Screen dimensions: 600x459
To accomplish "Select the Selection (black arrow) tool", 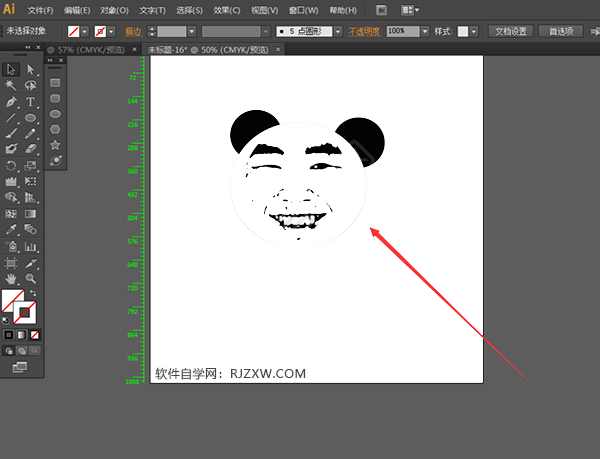I will [x=11, y=69].
